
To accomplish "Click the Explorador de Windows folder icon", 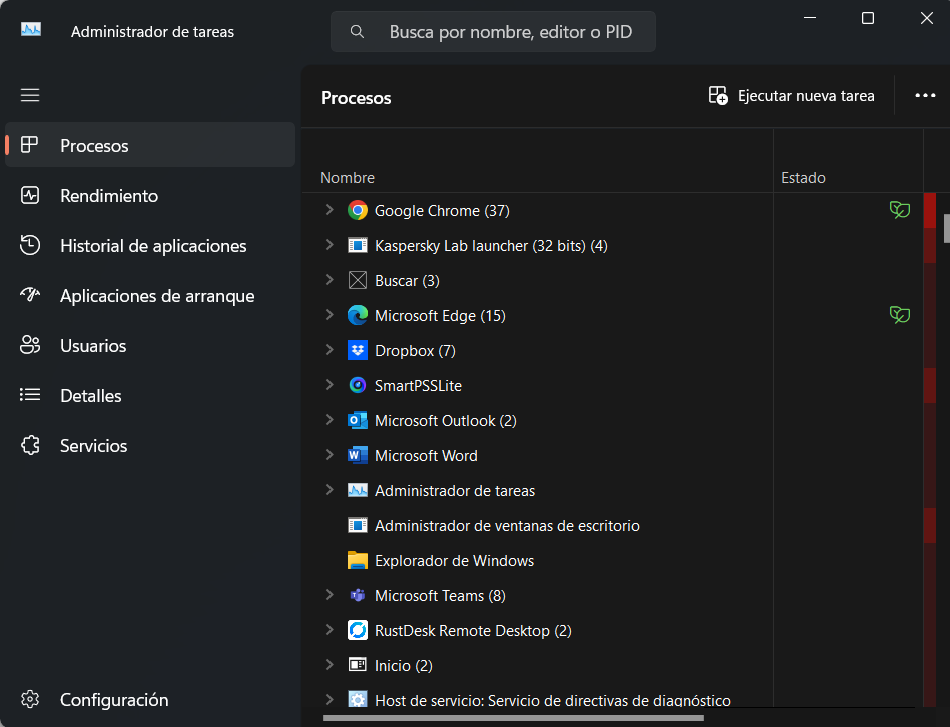I will coord(357,560).
